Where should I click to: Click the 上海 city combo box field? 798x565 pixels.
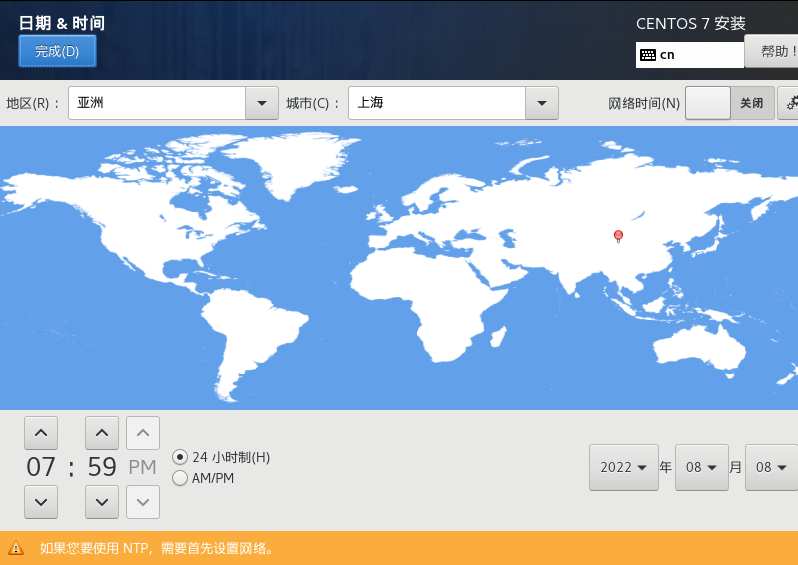[x=437, y=103]
